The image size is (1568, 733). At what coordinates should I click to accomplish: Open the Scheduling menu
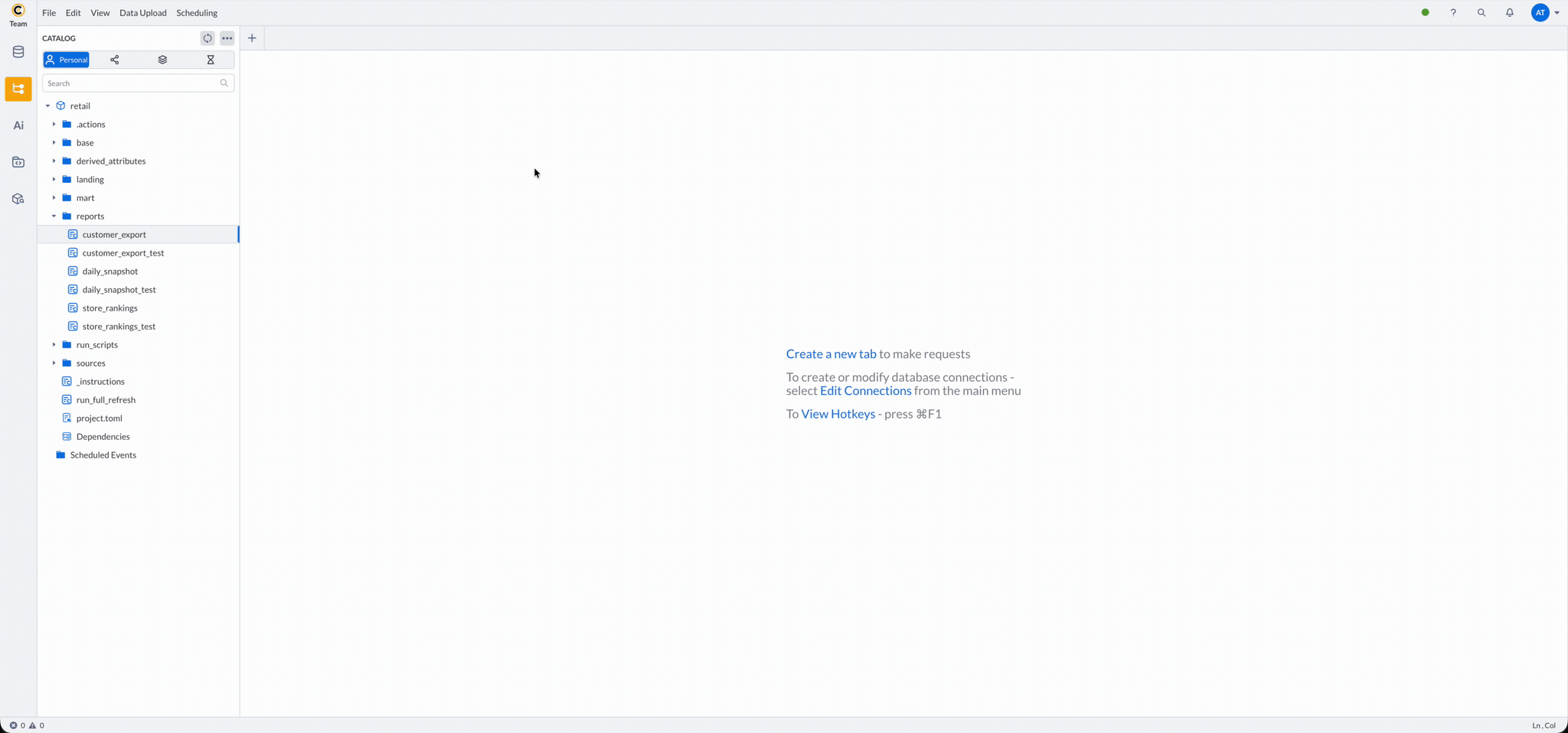[x=197, y=13]
